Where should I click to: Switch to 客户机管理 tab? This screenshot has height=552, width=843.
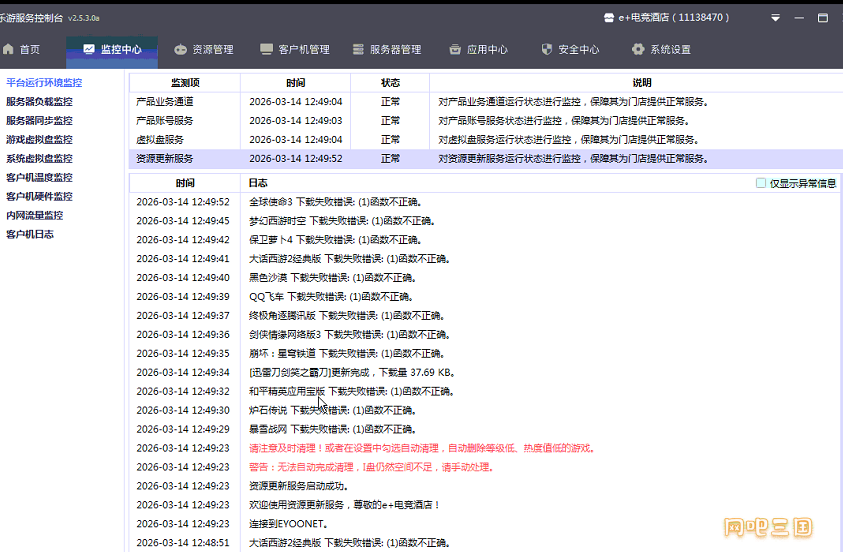(x=295, y=49)
